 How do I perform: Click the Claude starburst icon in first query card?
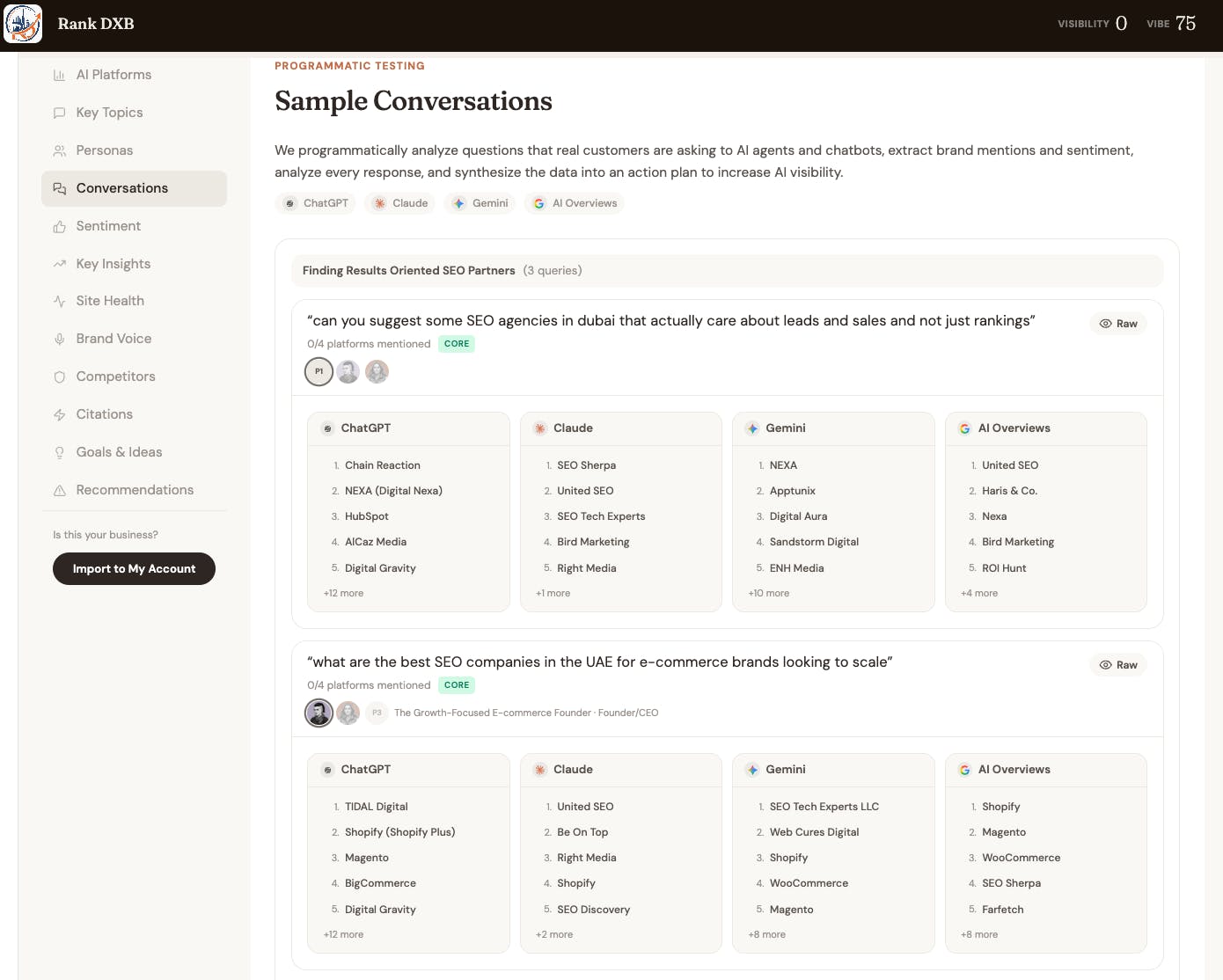coord(539,428)
